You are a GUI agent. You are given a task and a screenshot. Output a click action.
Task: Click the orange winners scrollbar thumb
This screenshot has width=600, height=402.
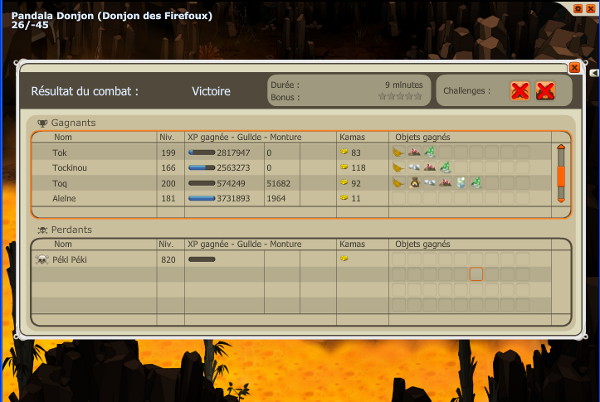[561, 177]
